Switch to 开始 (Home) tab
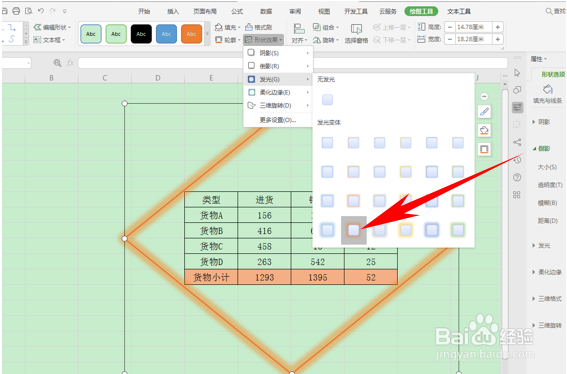Screen dimensions: 567x374 (144, 11)
